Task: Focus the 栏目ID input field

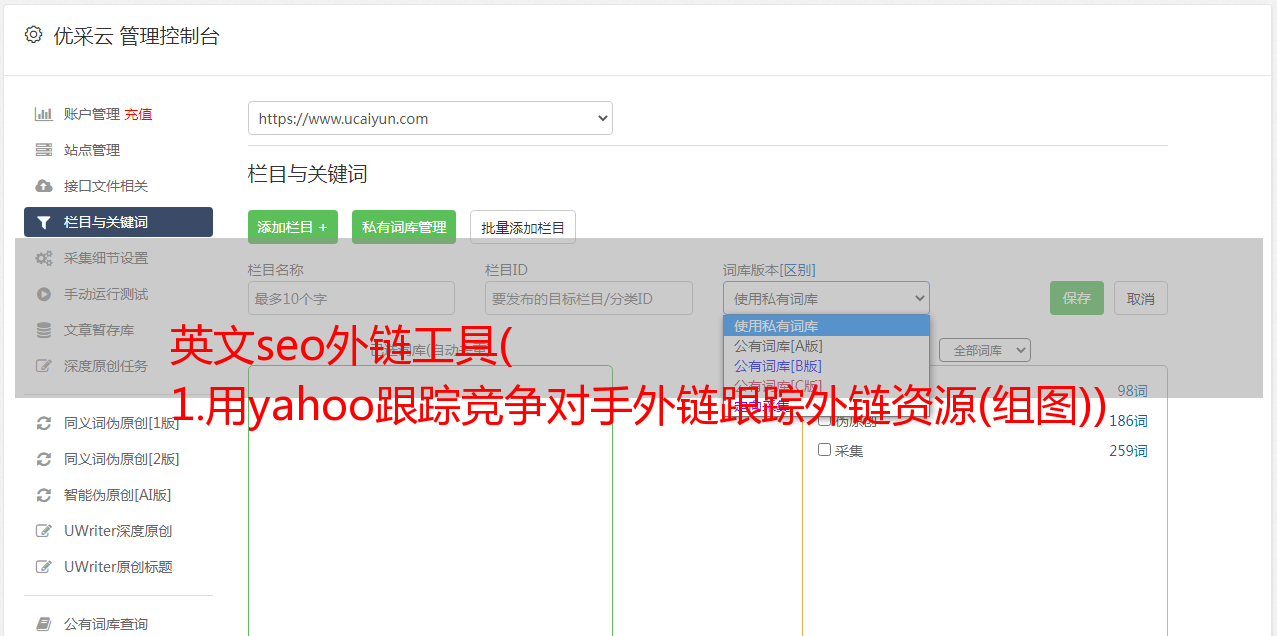Action: [589, 298]
